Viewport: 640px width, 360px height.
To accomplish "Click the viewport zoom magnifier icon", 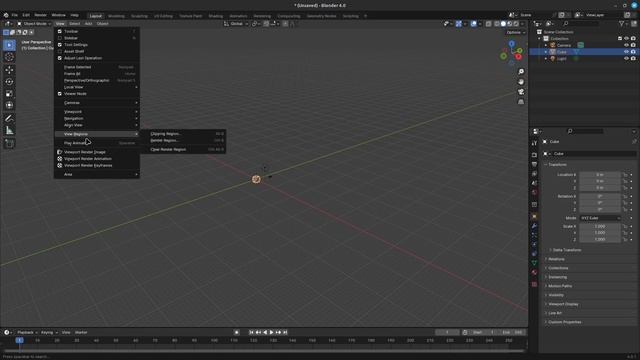I will [521, 71].
